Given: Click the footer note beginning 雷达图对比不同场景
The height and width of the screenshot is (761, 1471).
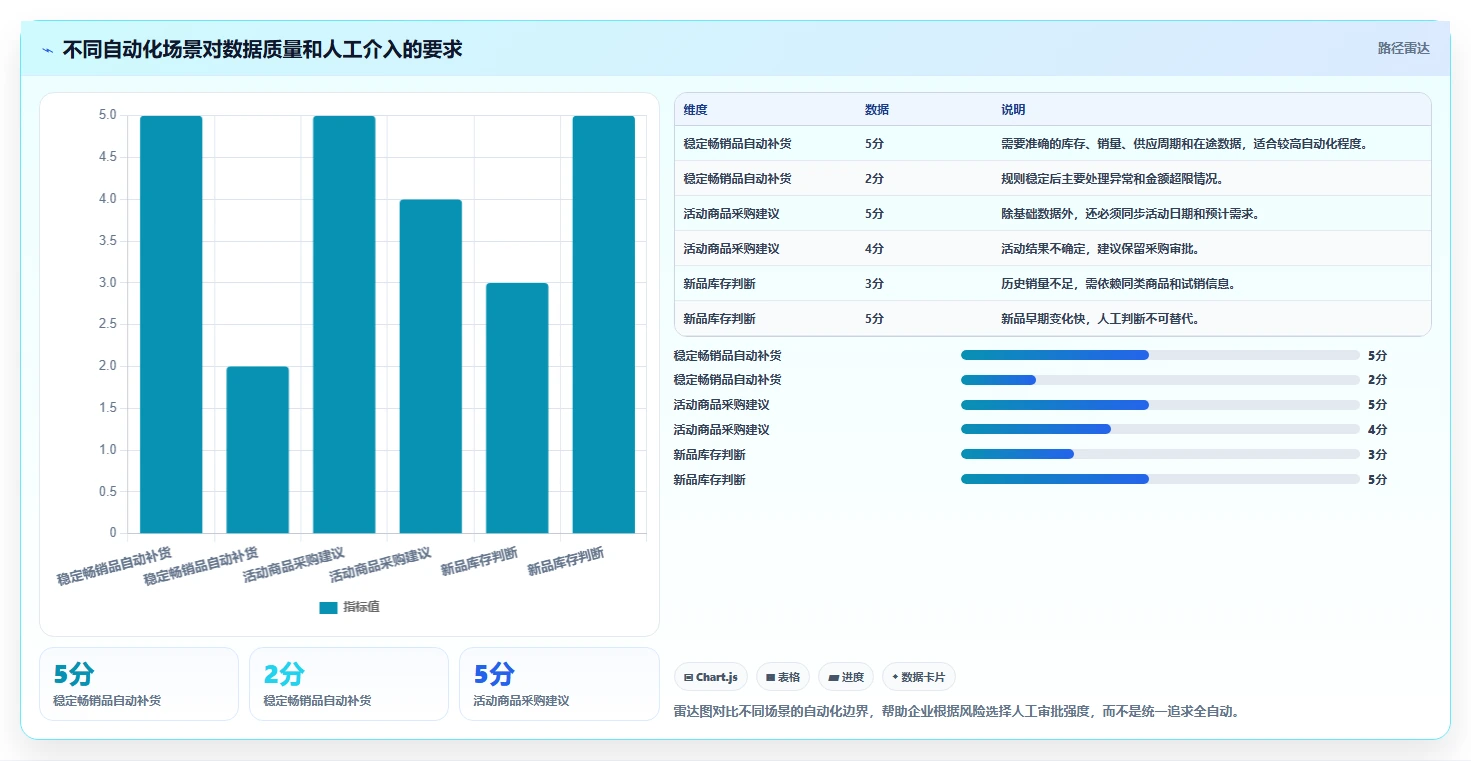Looking at the screenshot, I should pyautogui.click(x=958, y=712).
